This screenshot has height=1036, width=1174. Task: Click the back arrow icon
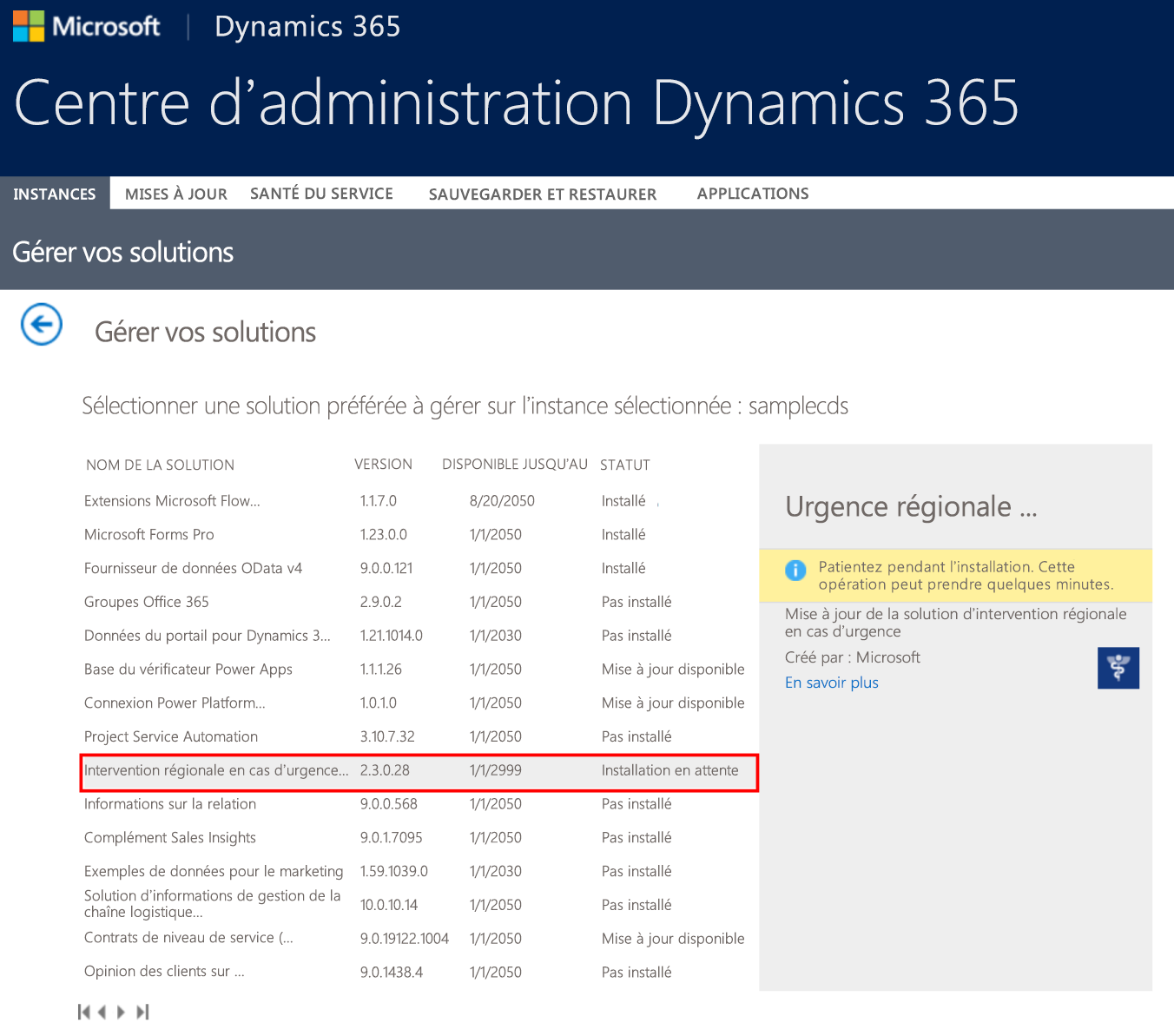pyautogui.click(x=41, y=324)
